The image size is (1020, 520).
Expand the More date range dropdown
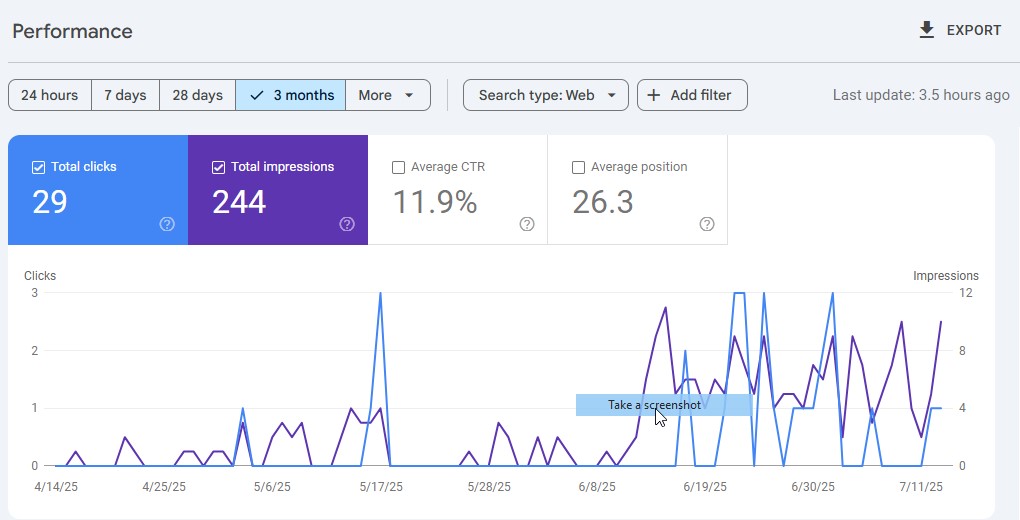[388, 95]
